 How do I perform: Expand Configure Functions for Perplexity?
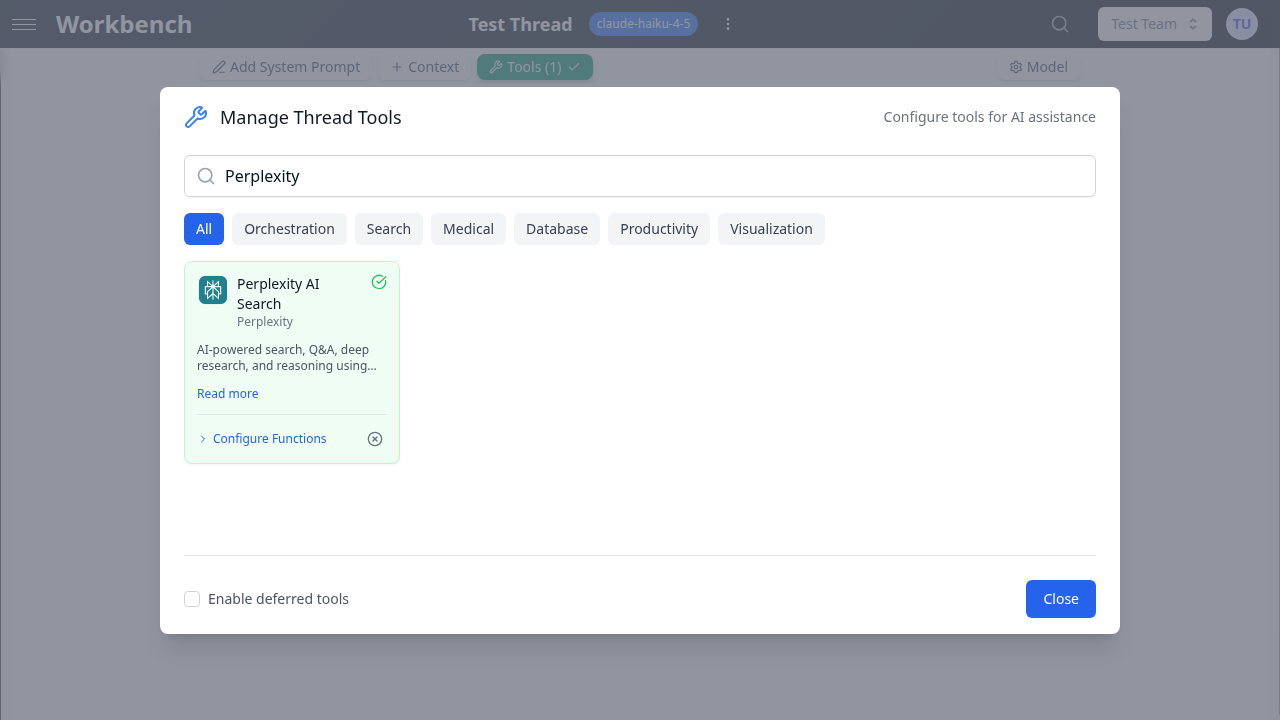pos(262,438)
